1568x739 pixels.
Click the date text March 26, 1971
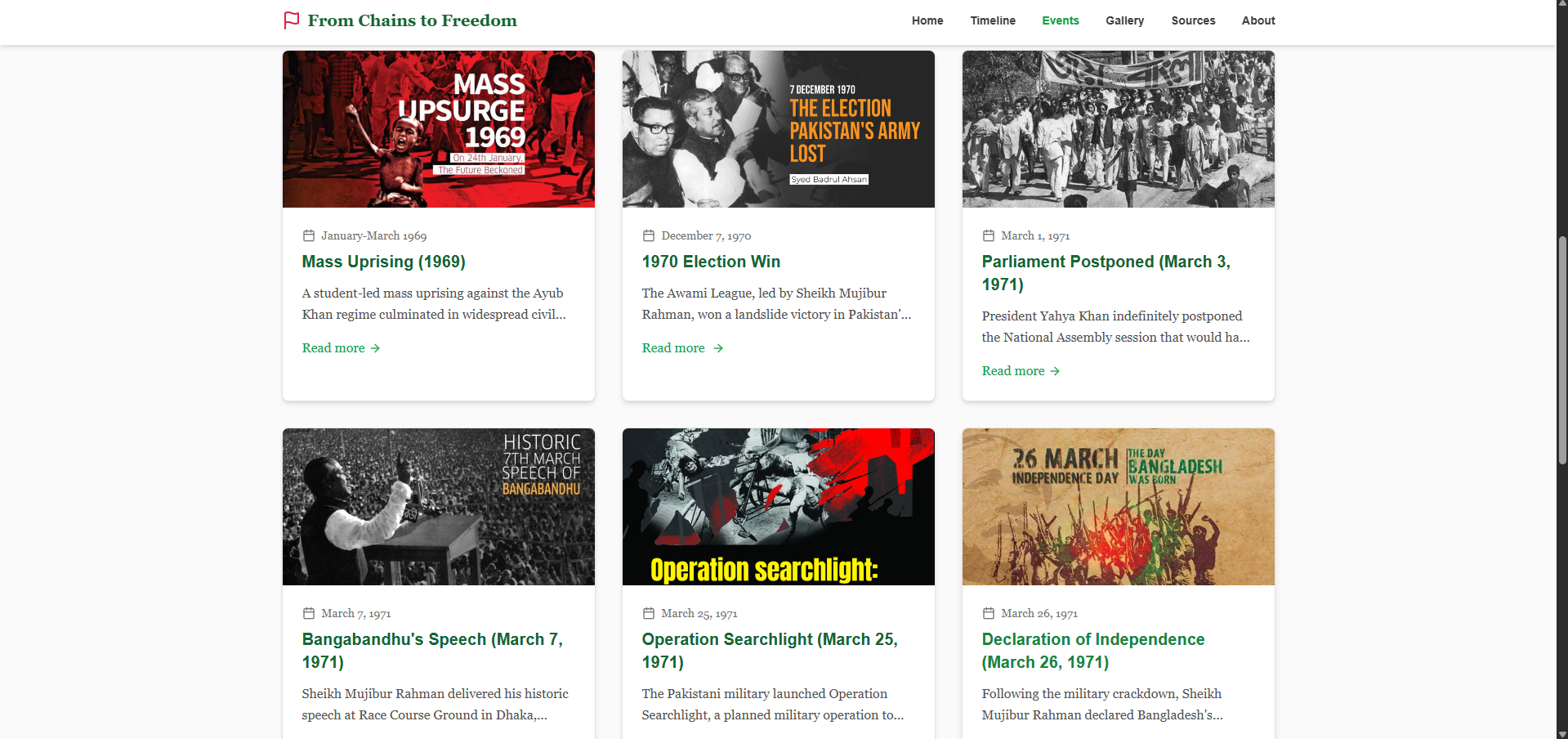pyautogui.click(x=1039, y=613)
